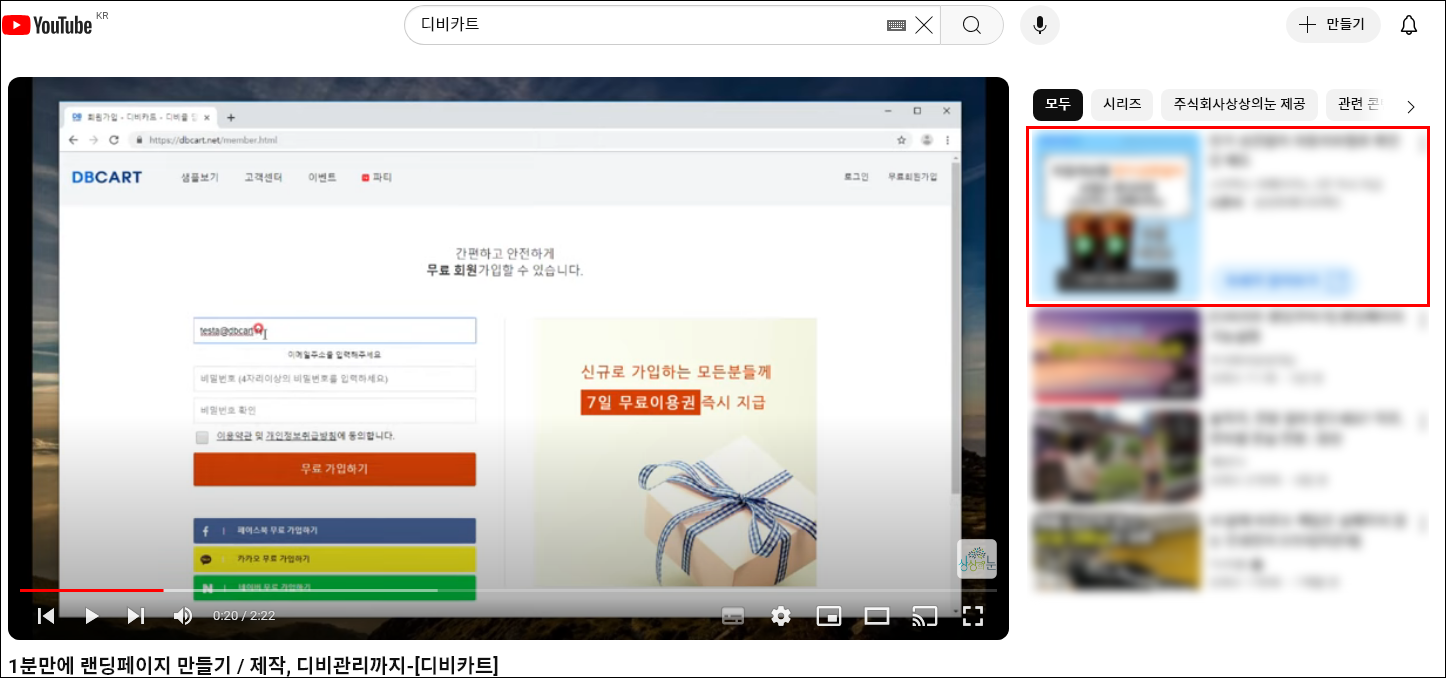Click the magnifying glass search button
1446x678 pixels.
(x=972, y=25)
